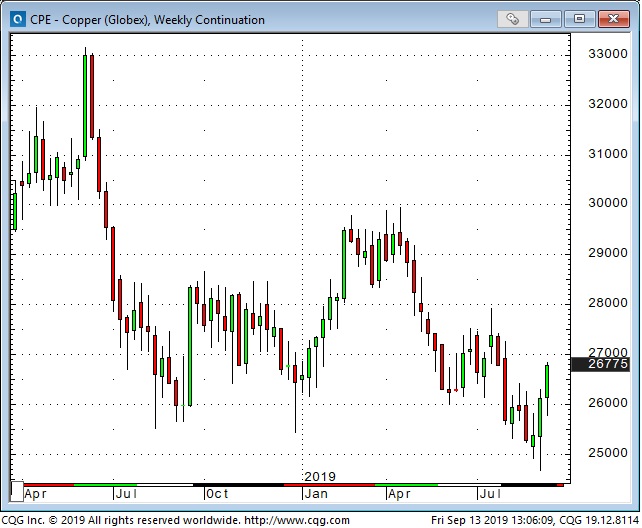
Task: Click the first Jul label after Apr
Action: tap(126, 494)
